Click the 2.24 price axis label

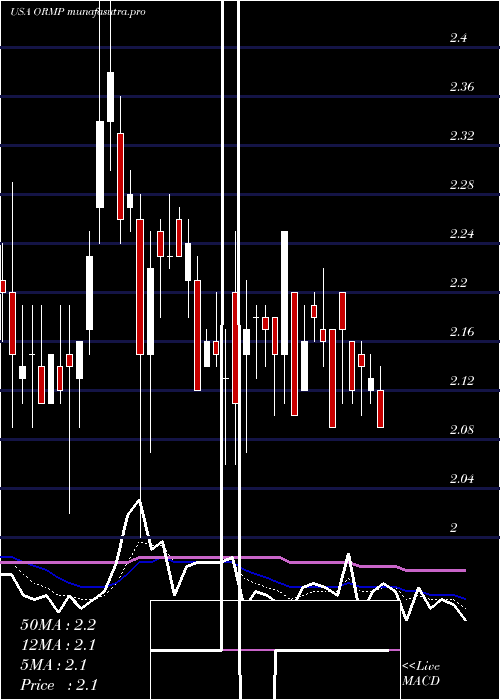pos(462,234)
